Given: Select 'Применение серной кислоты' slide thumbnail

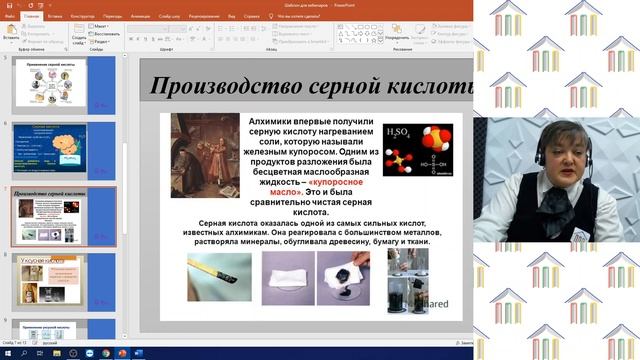Looking at the screenshot, I should 64,85.
